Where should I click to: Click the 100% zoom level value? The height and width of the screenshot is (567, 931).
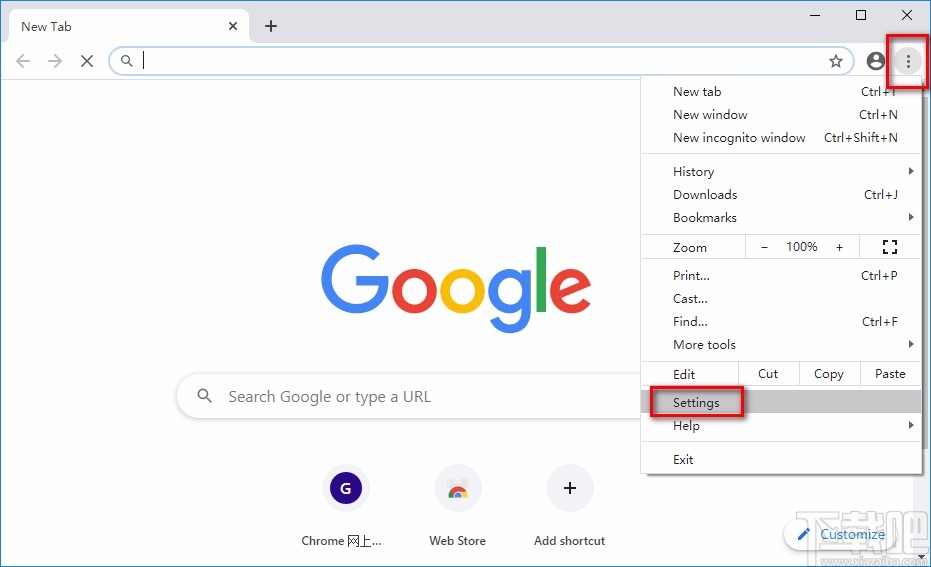(802, 247)
